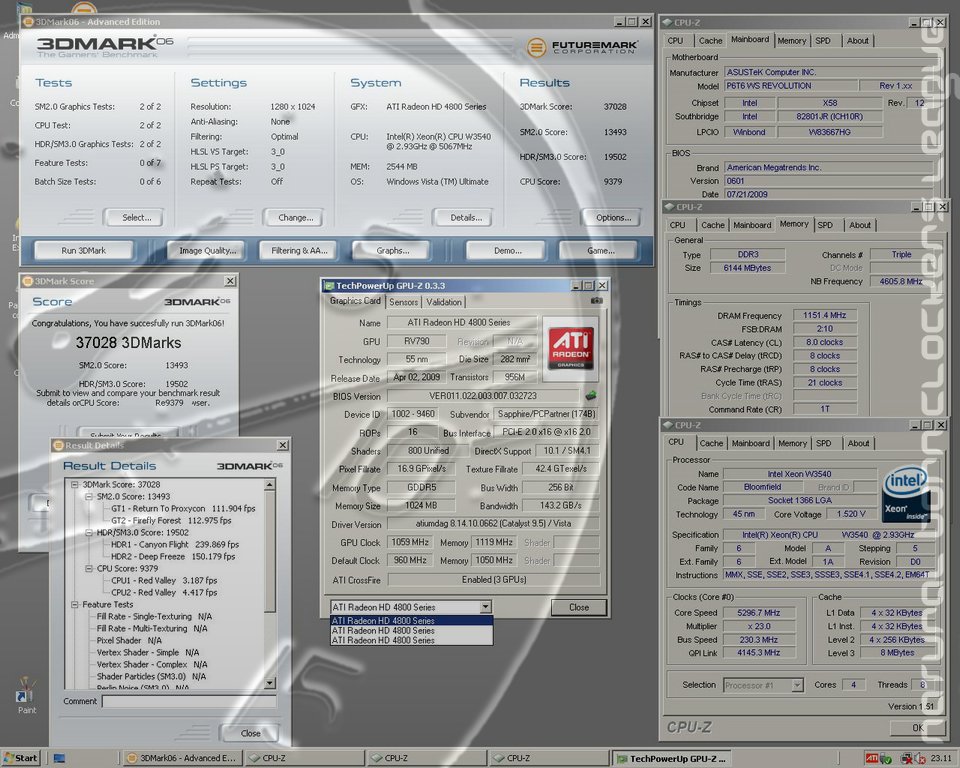Click the Intel Xeon logo in CPU-Z

point(906,495)
